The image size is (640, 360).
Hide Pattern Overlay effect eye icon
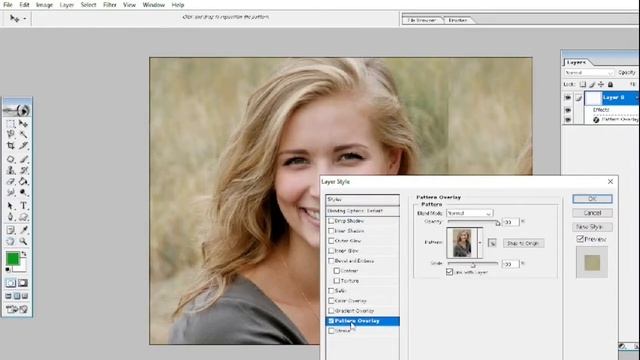point(568,120)
